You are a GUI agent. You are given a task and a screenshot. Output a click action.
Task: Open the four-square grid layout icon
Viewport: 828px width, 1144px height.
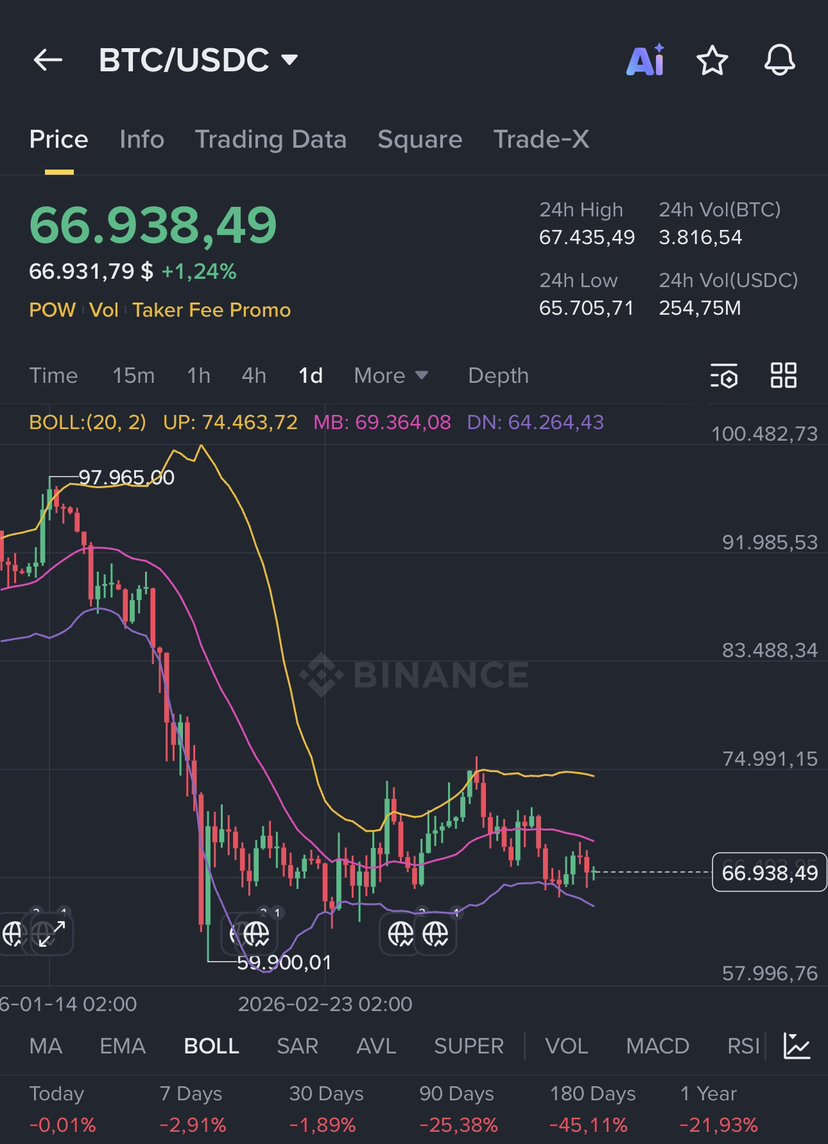pos(783,375)
